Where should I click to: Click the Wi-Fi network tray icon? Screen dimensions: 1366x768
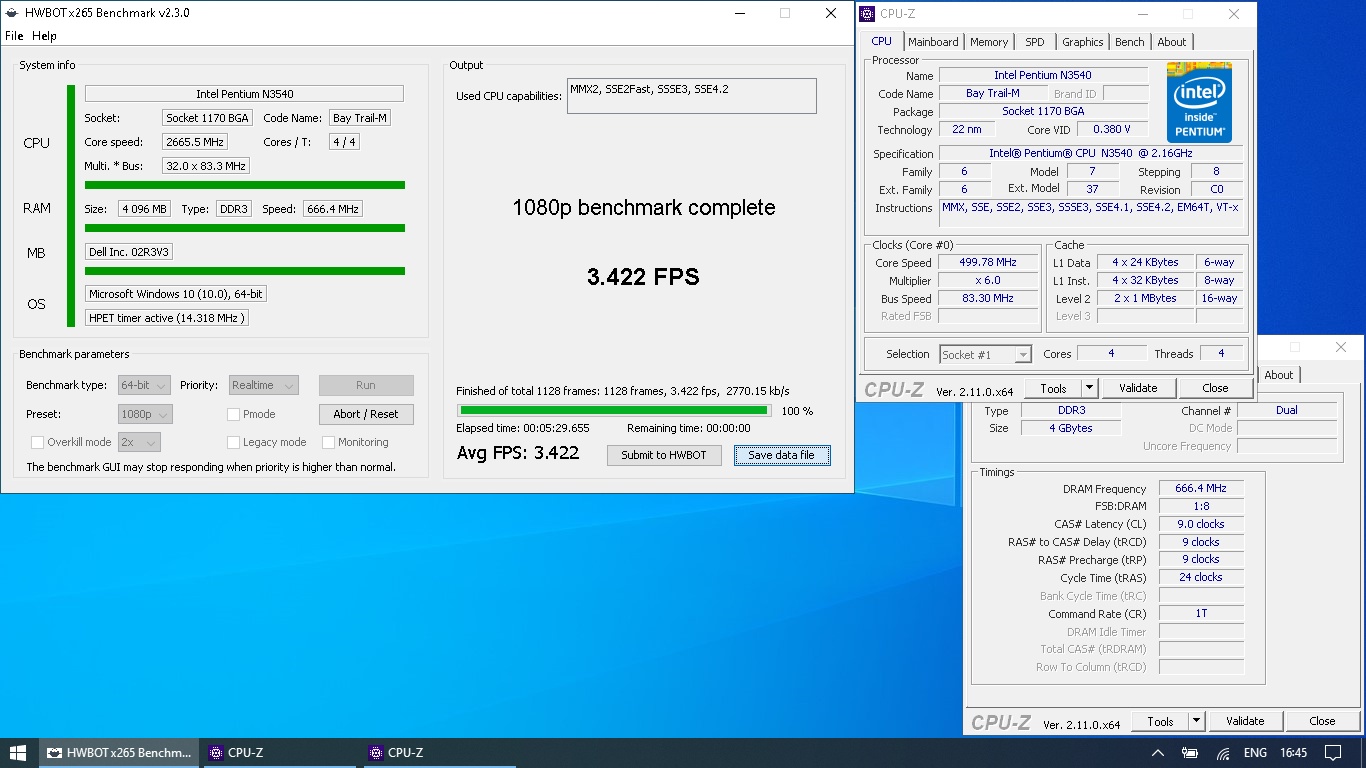[1222, 753]
